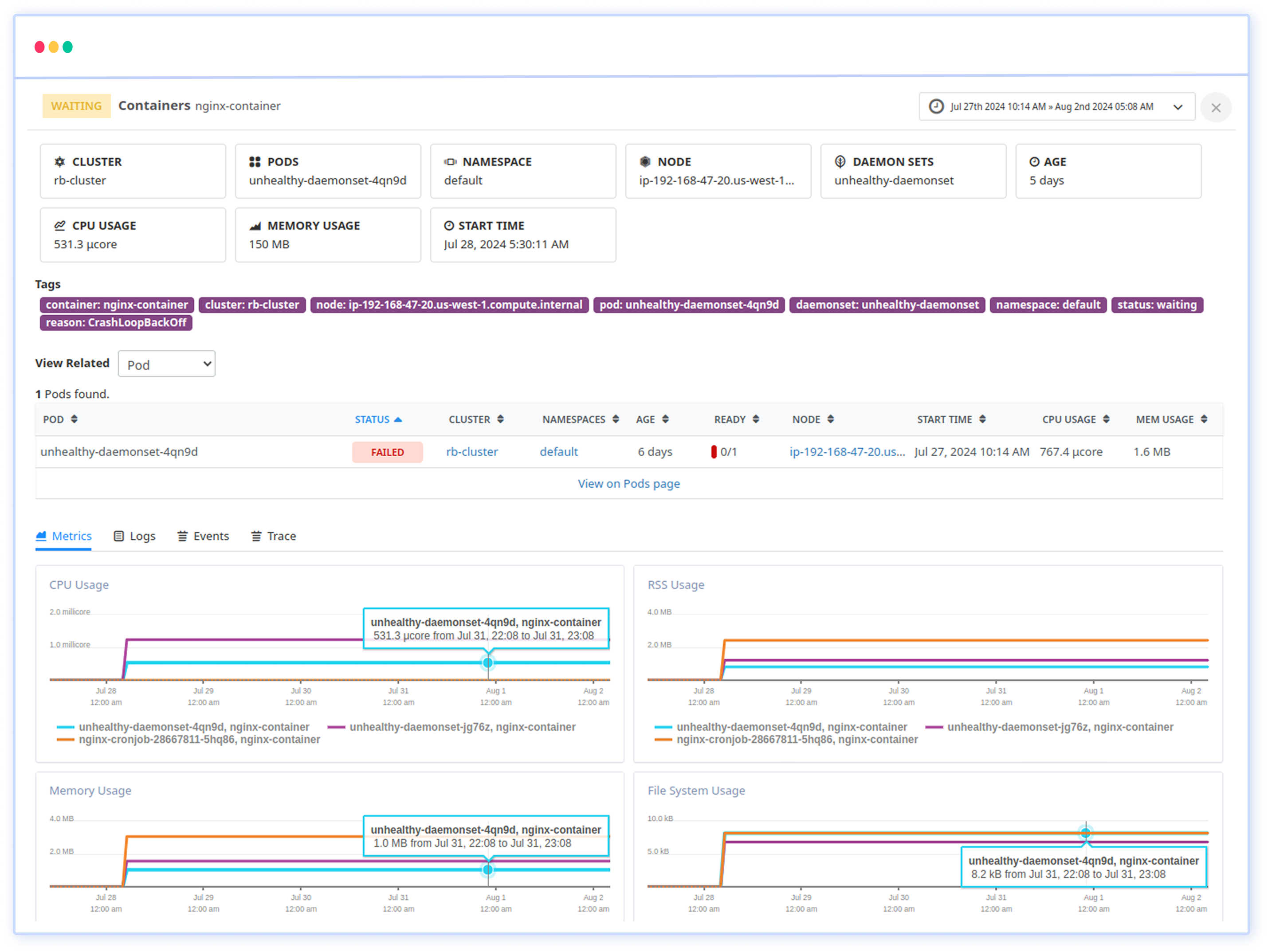Open the ip-192-168-47-20.us... node link
The image size is (1268, 952).
point(847,452)
